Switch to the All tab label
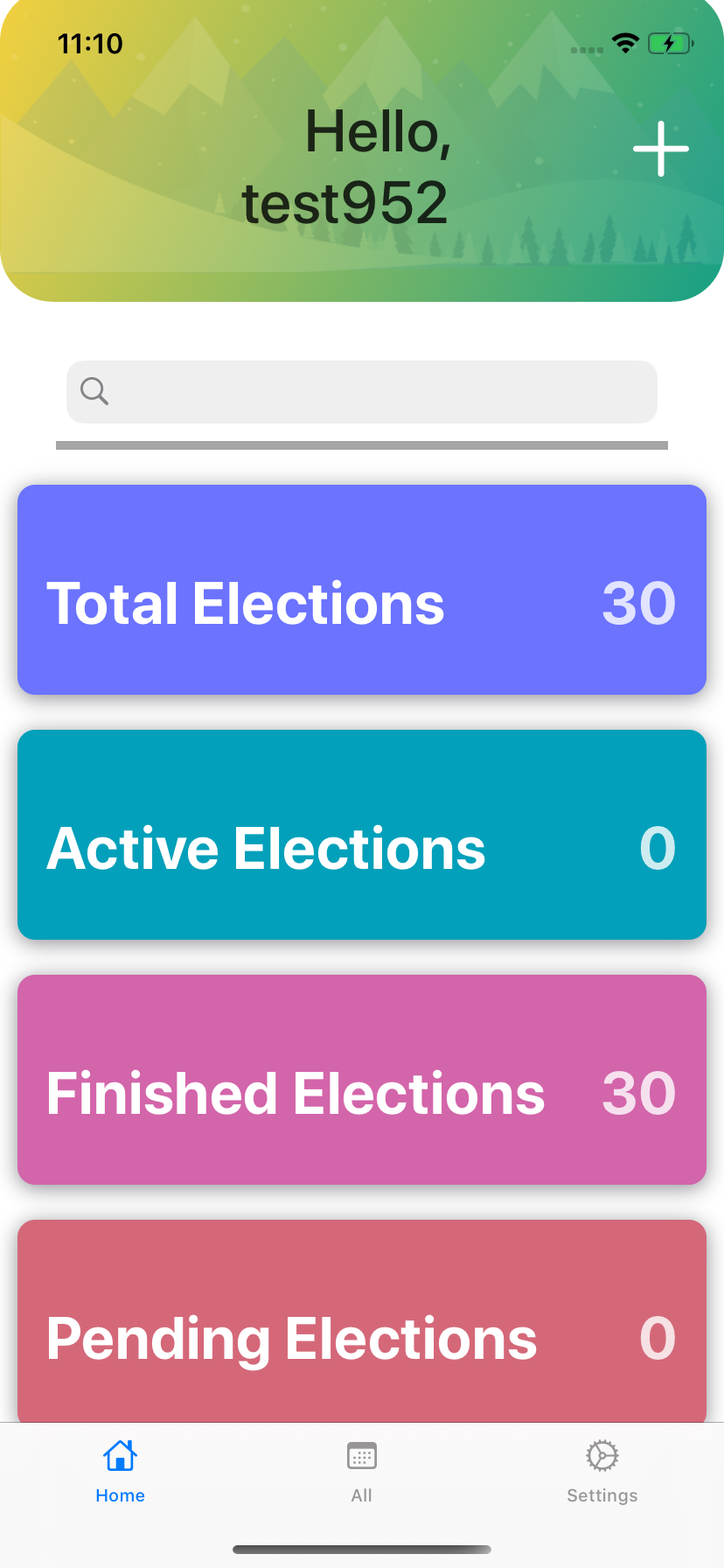The width and height of the screenshot is (724, 1568). coord(361,1495)
